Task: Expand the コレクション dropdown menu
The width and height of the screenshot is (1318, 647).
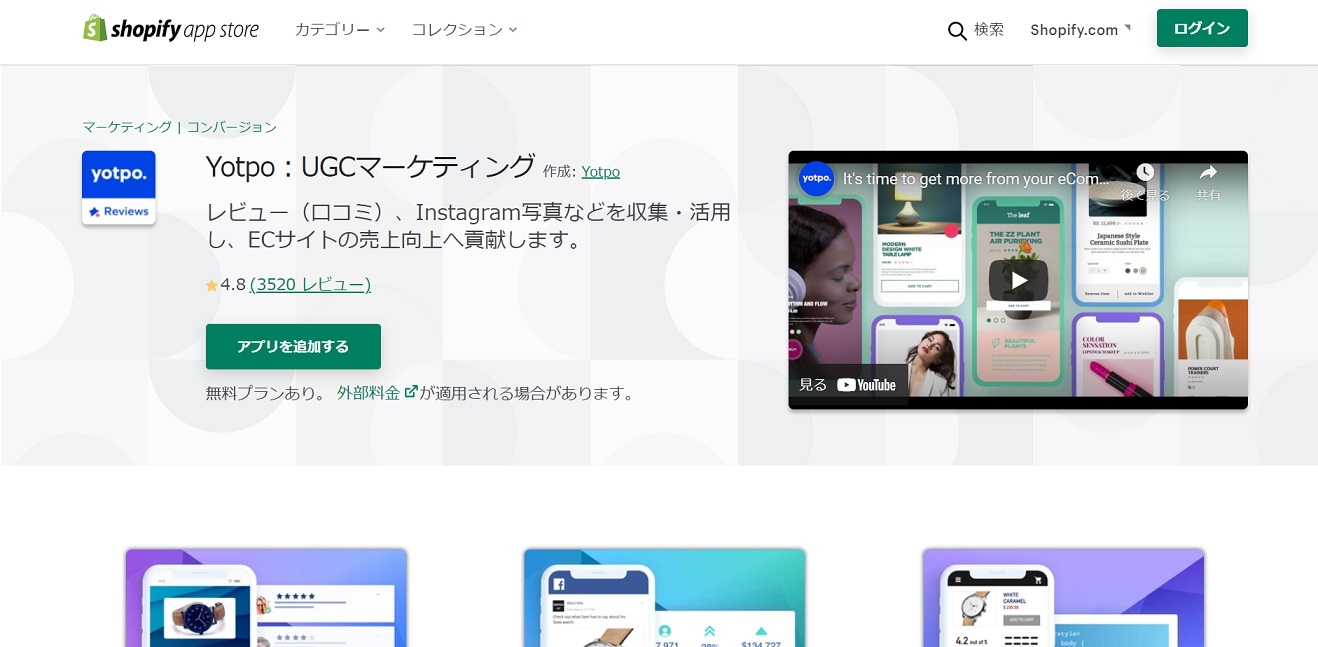Action: point(464,30)
